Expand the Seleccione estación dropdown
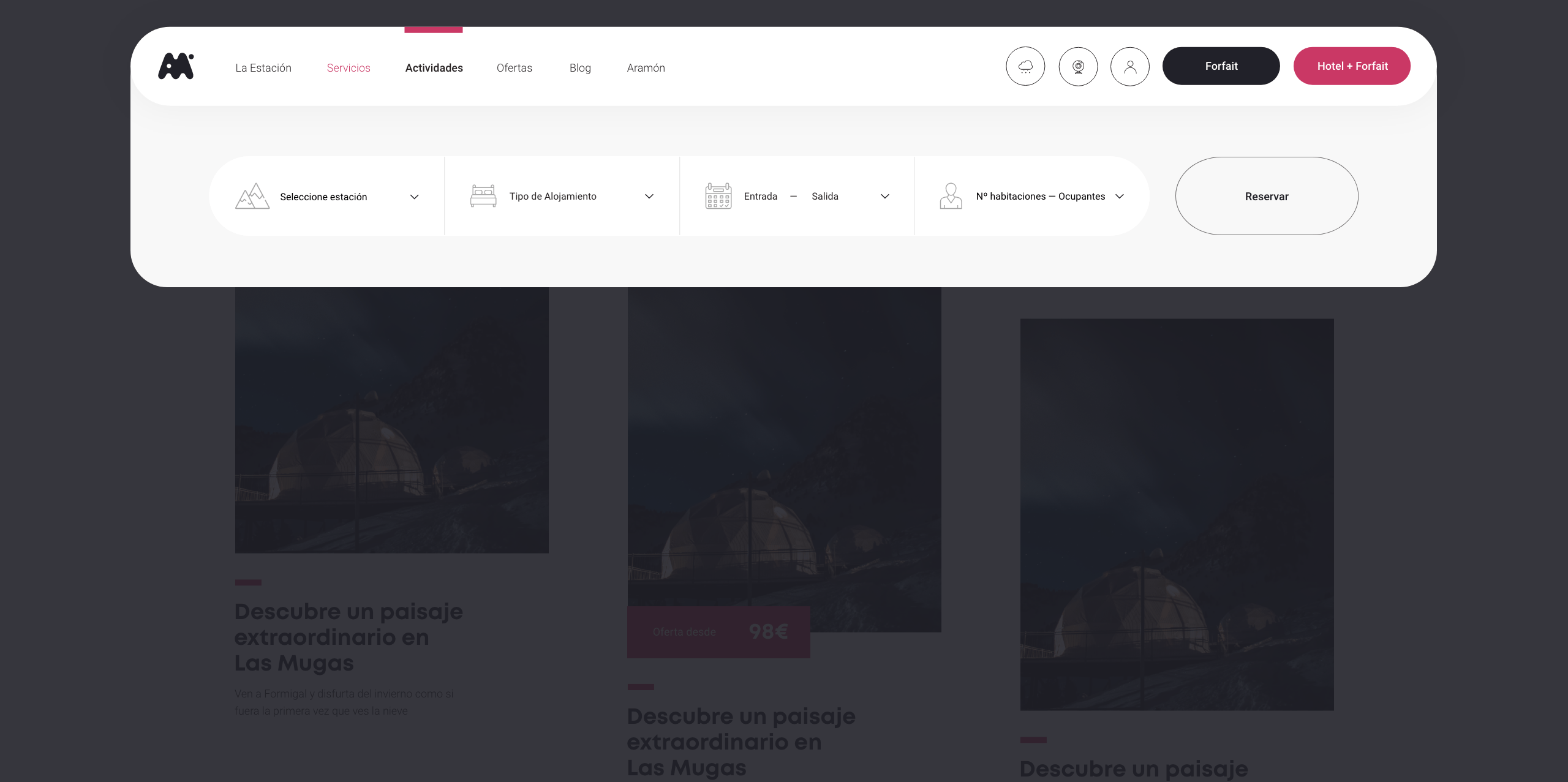 pos(414,197)
